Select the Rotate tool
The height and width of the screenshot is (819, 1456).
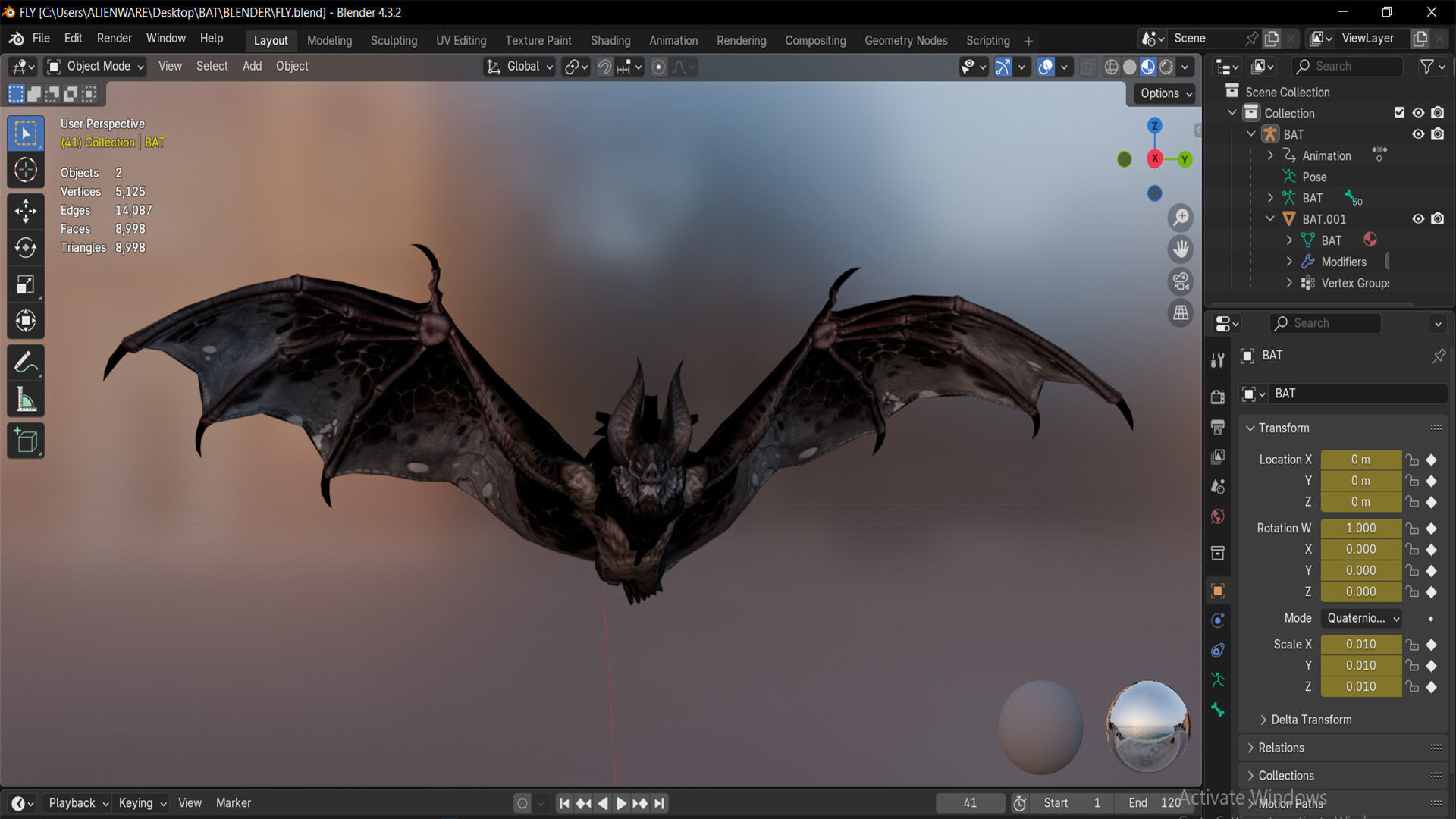(x=26, y=248)
